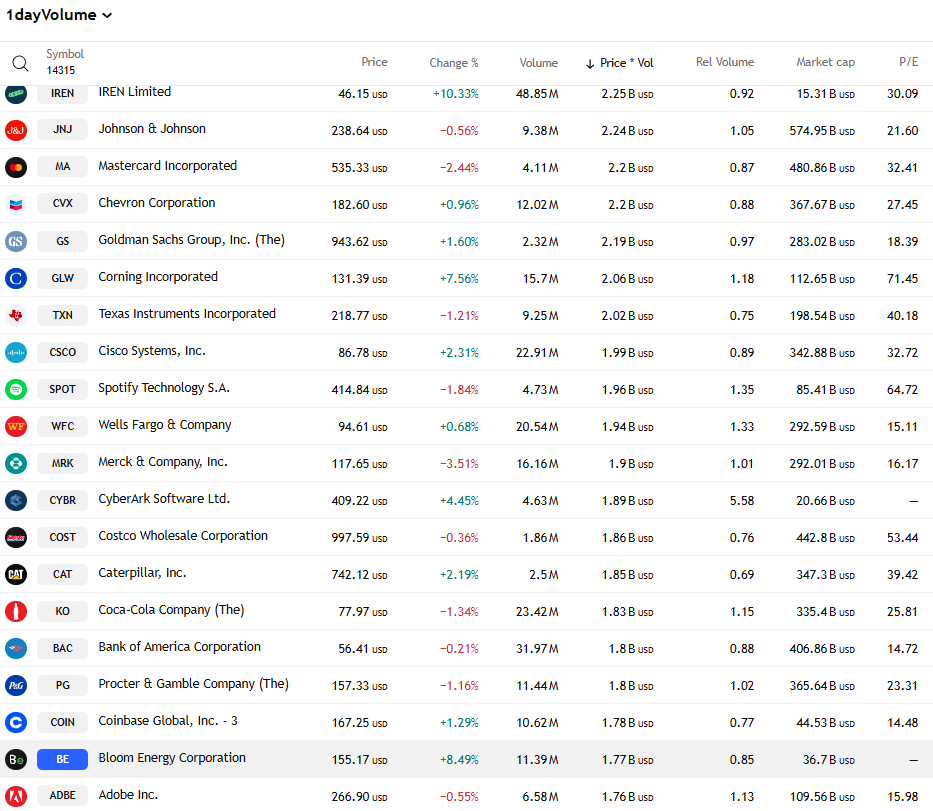
Task: Open the CYBR ticker symbol
Action: pos(62,500)
